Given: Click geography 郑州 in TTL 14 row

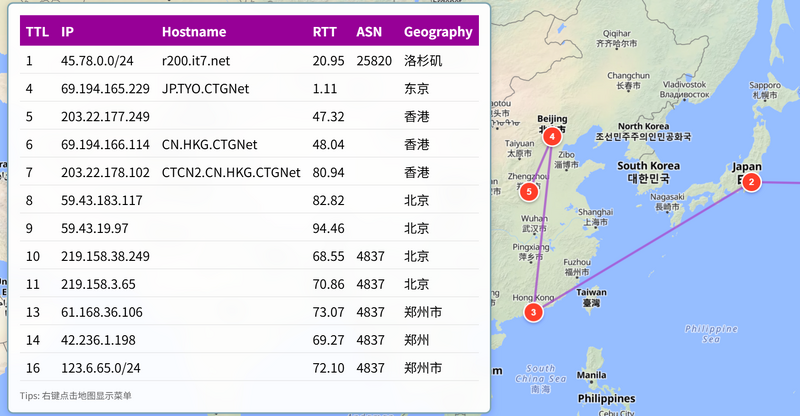Looking at the screenshot, I should pos(417,340).
